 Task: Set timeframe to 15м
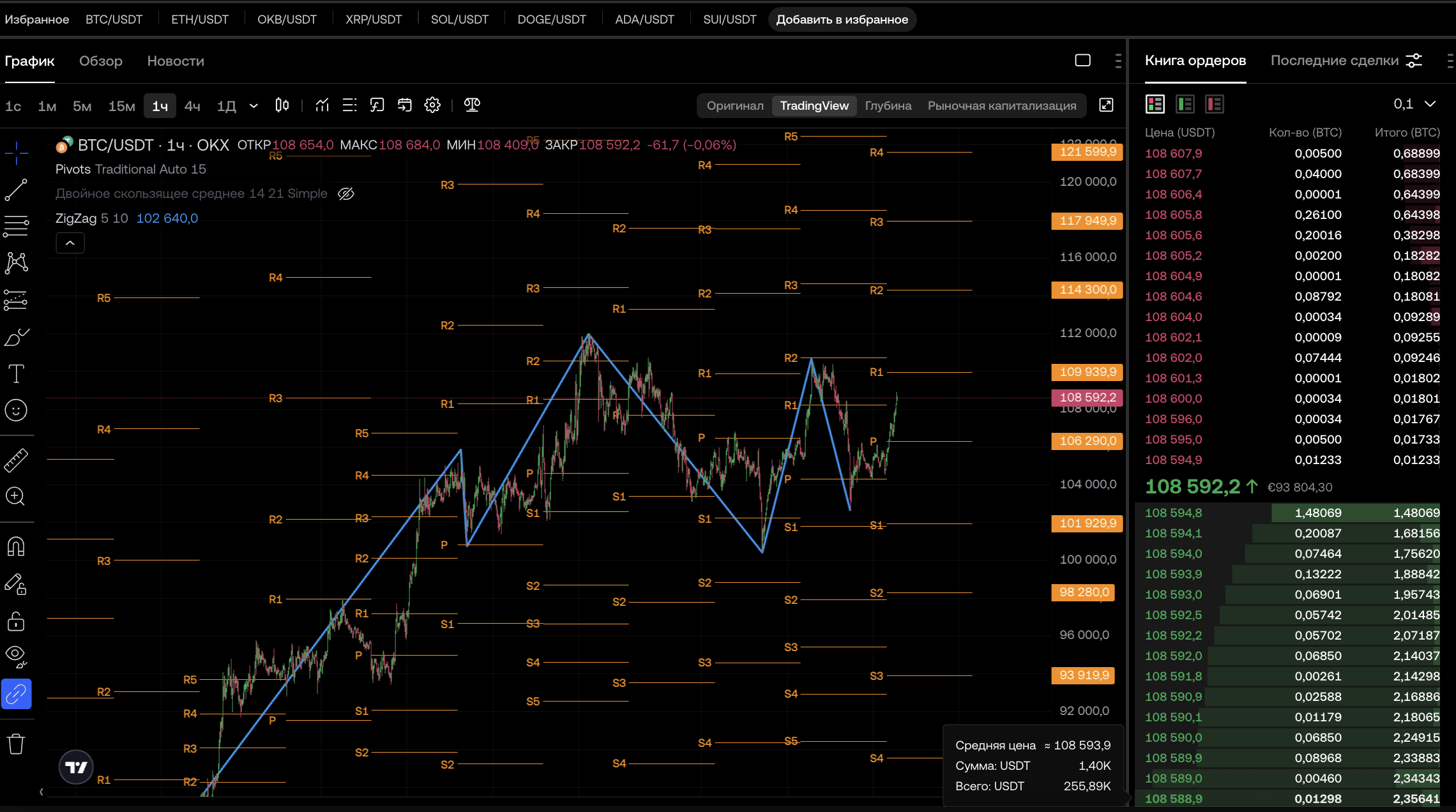coord(121,105)
